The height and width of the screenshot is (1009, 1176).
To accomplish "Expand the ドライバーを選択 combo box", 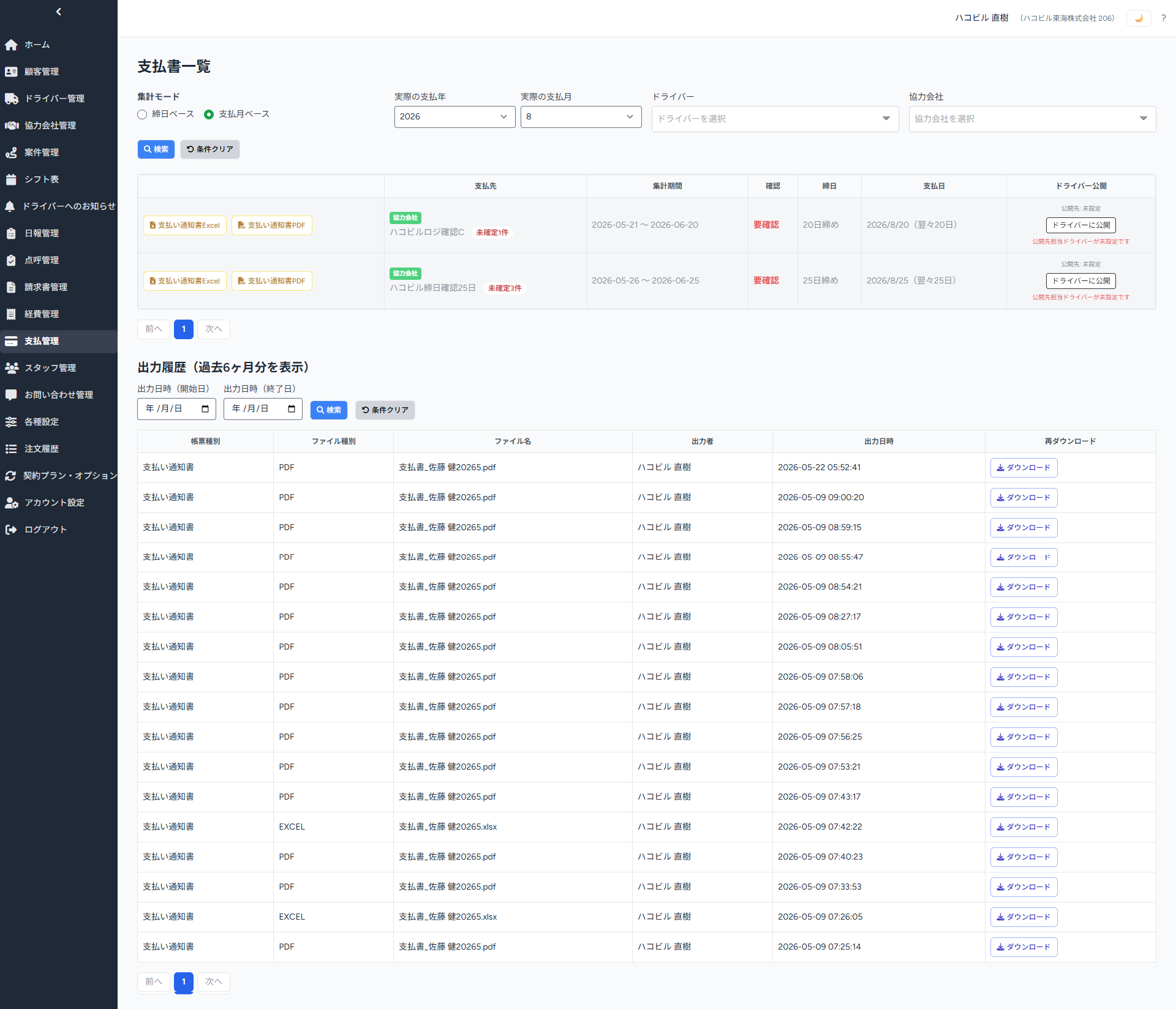I will click(775, 119).
